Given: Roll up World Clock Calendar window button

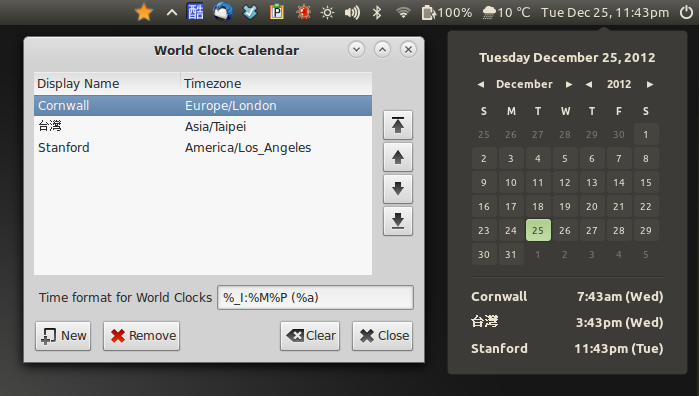Looking at the screenshot, I should click(382, 50).
